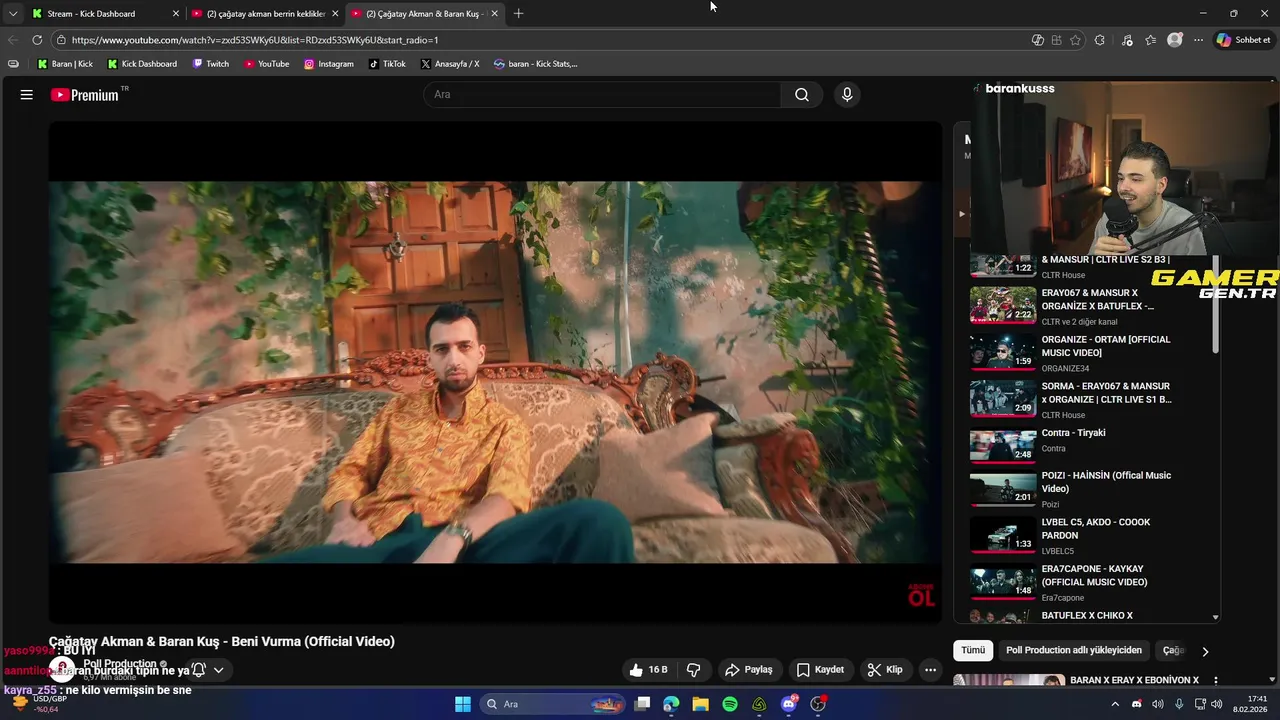Open Twitch bookmark
The image size is (1280, 720).
210,64
